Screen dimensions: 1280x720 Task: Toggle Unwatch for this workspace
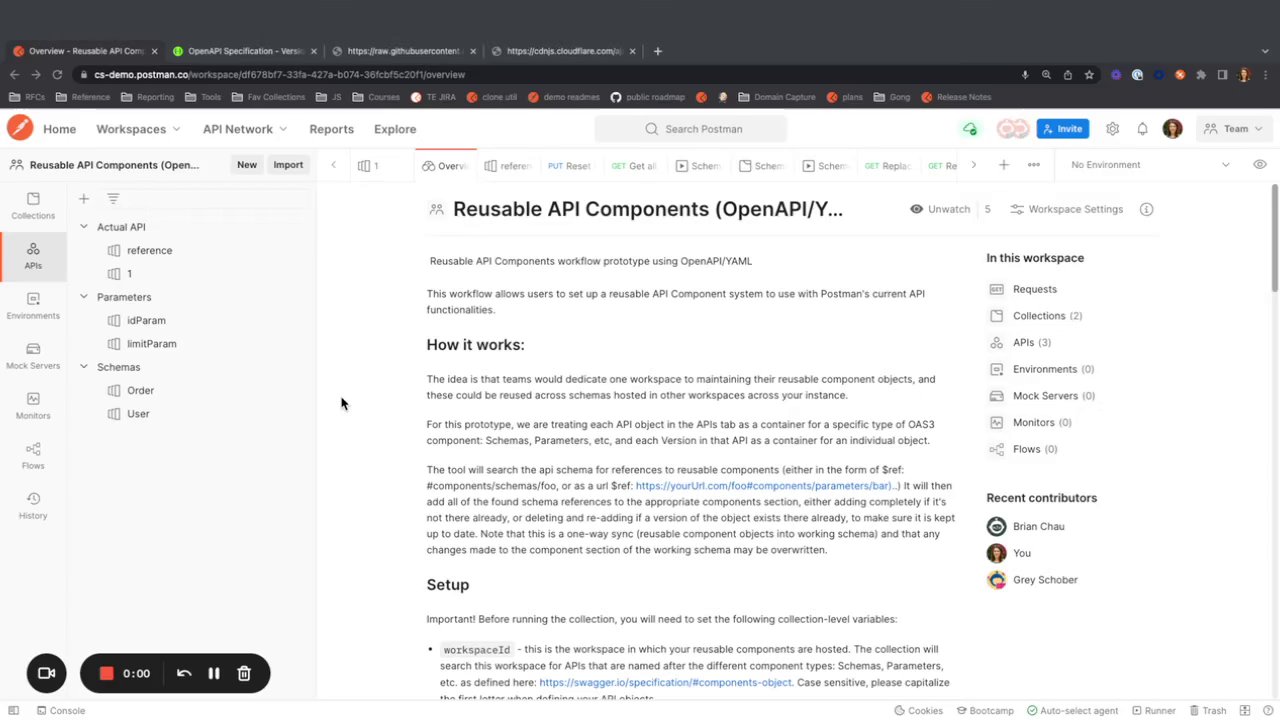pyautogui.click(x=940, y=209)
